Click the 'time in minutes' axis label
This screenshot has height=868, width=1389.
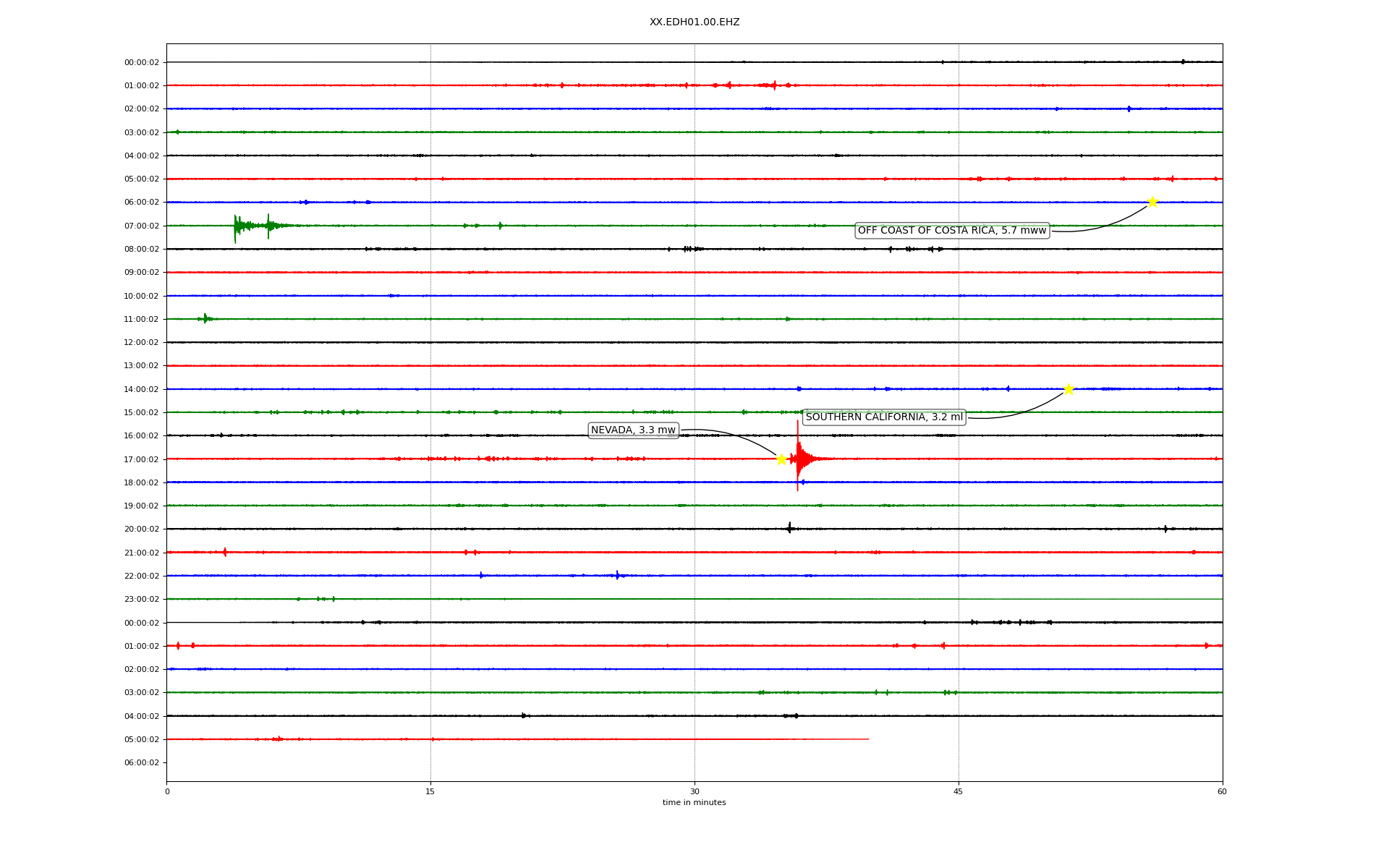click(x=694, y=802)
